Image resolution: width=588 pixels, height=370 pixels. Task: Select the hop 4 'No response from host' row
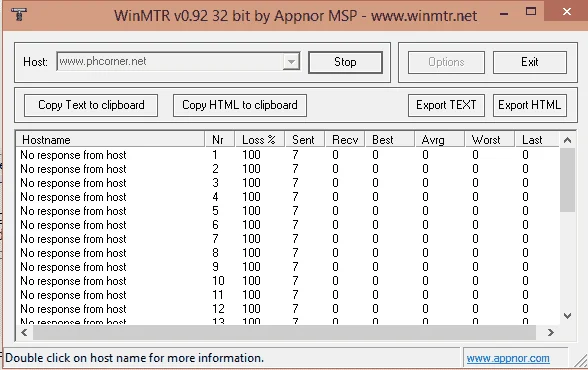click(x=288, y=197)
